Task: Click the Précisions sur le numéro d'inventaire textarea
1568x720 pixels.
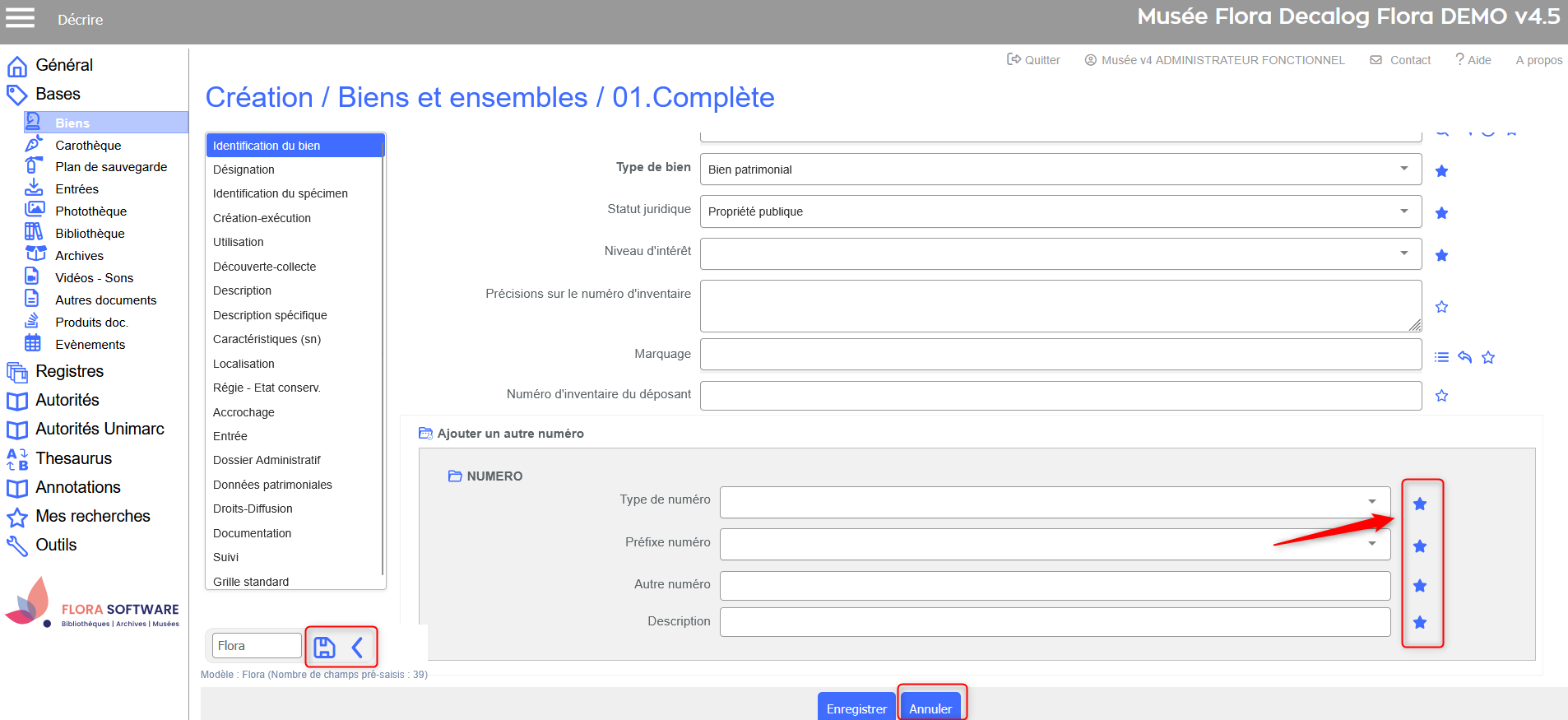Action: click(x=1061, y=306)
